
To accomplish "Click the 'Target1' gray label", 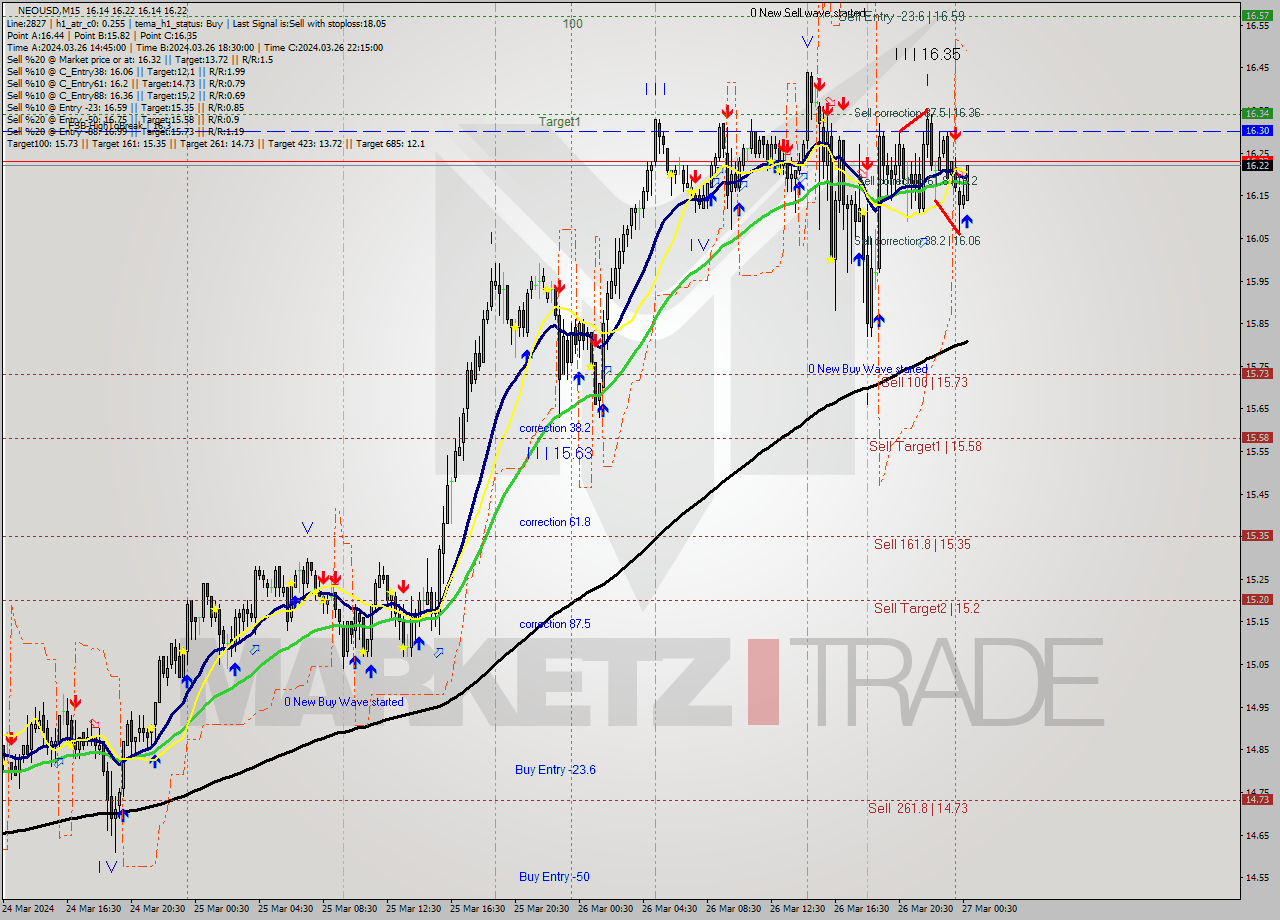I will click(x=560, y=122).
